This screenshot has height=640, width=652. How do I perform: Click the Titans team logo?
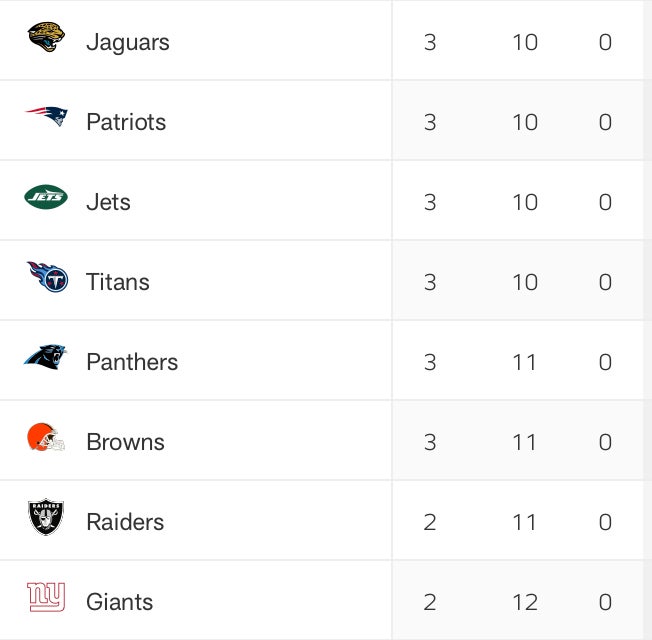point(47,277)
